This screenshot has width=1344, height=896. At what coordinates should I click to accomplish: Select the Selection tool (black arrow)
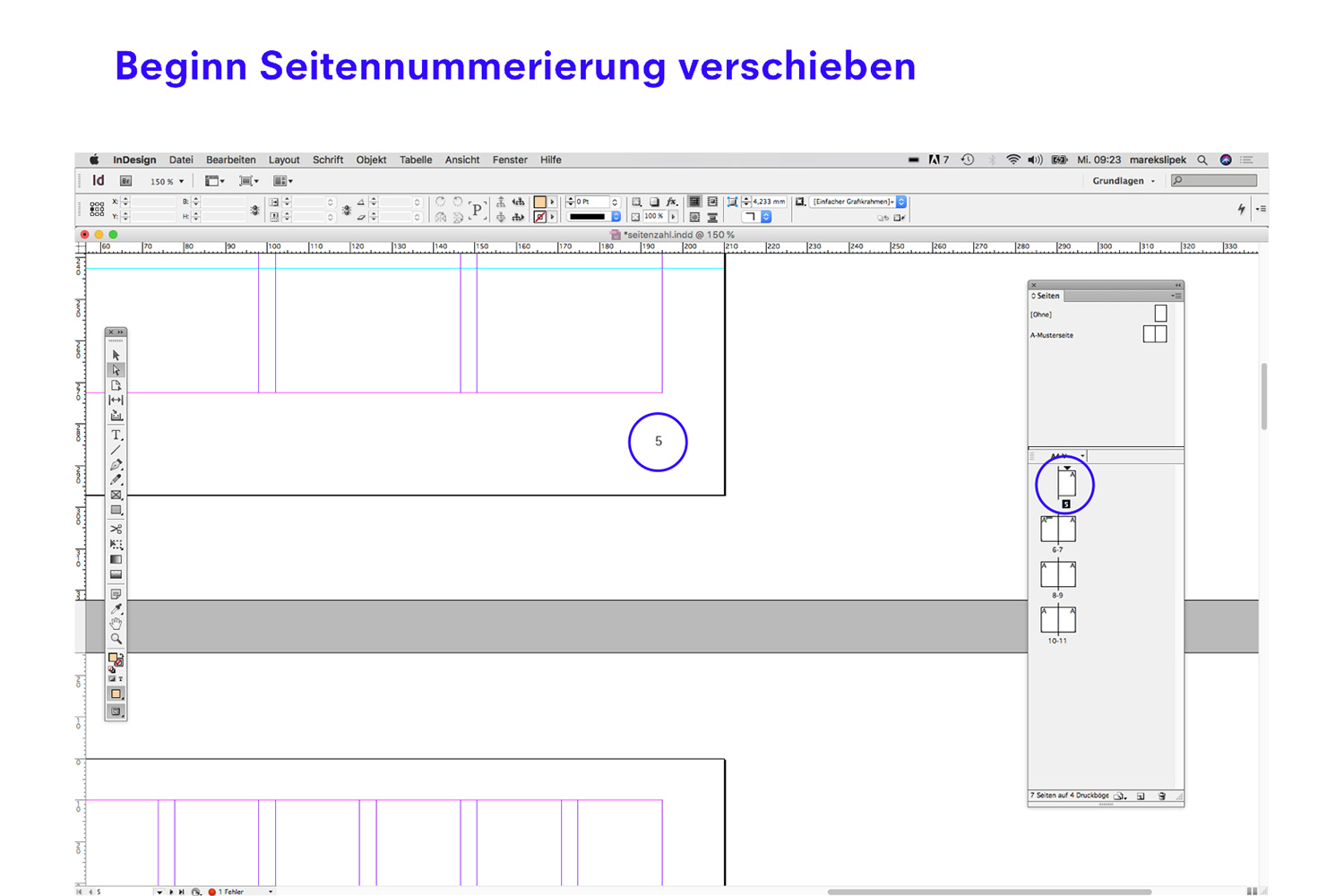(x=116, y=355)
